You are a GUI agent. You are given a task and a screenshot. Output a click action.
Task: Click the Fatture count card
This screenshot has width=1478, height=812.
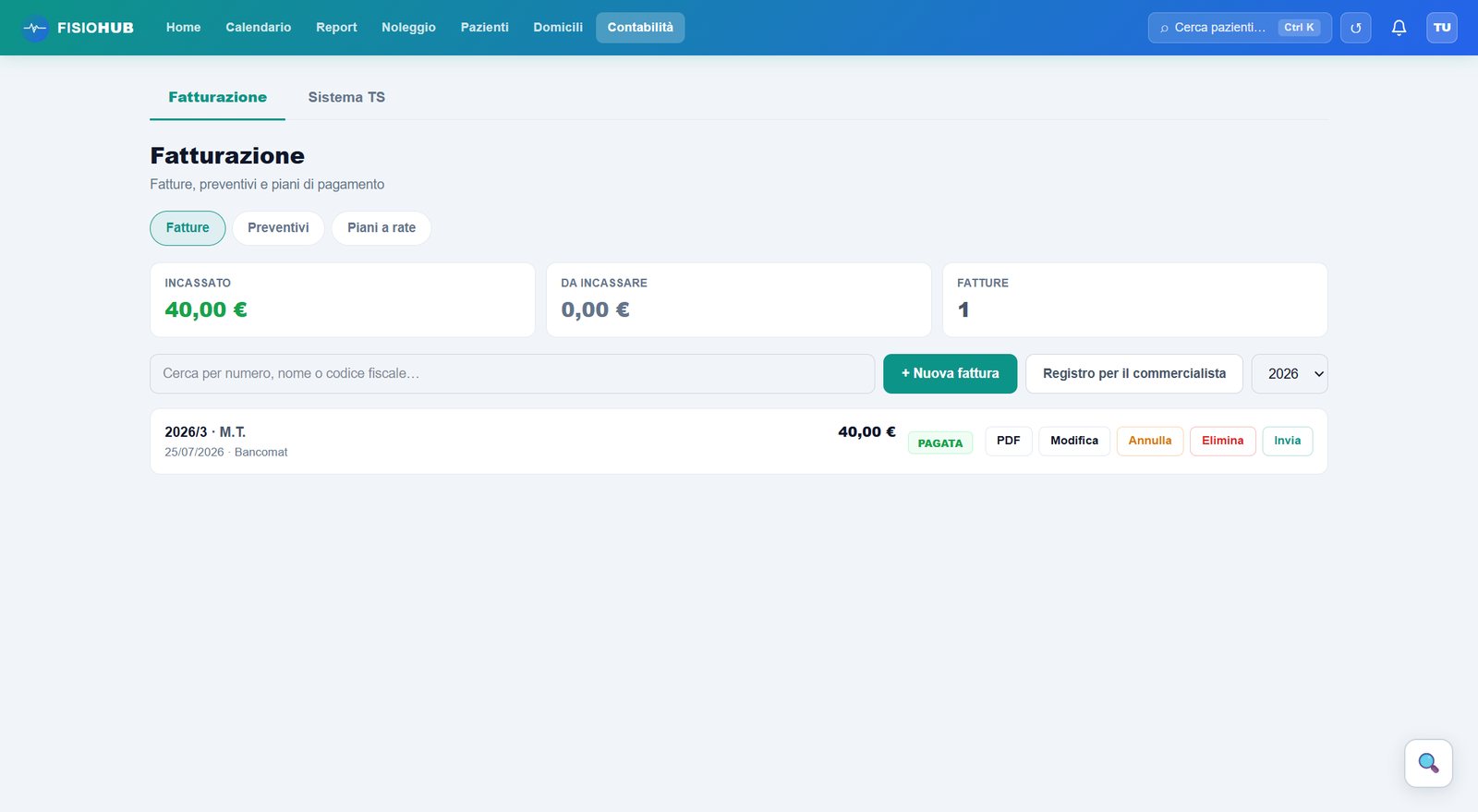1134,300
